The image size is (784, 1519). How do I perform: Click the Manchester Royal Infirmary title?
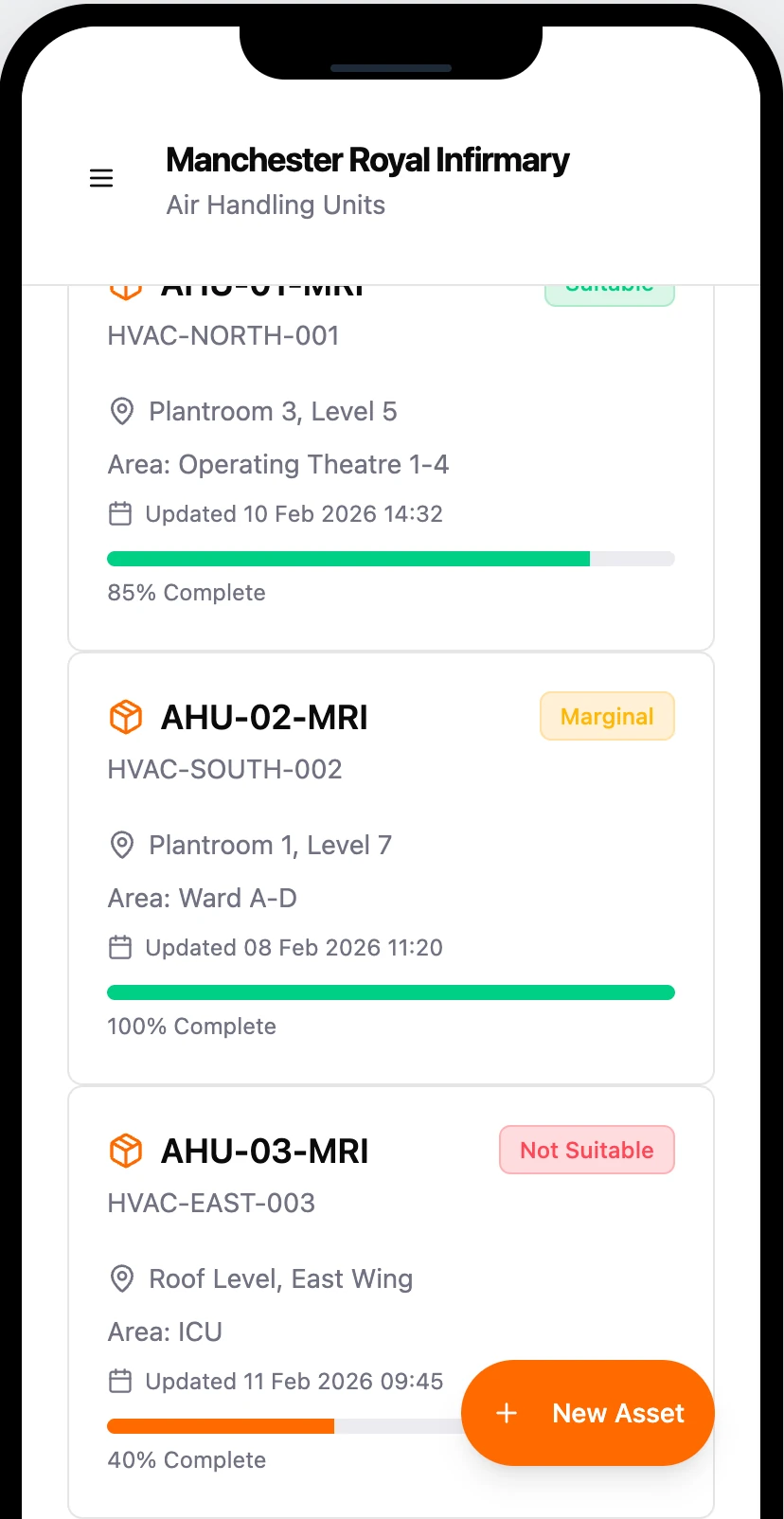[x=367, y=160]
